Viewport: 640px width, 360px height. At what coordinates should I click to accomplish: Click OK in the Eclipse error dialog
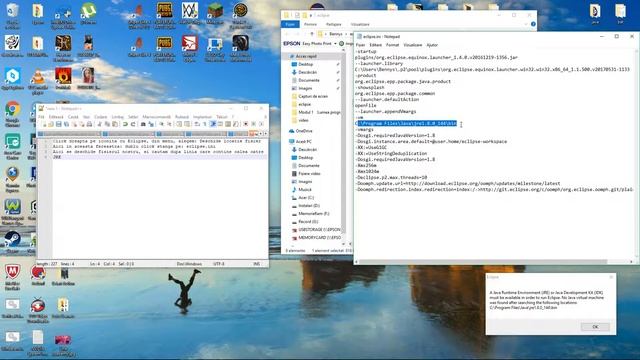[595, 327]
